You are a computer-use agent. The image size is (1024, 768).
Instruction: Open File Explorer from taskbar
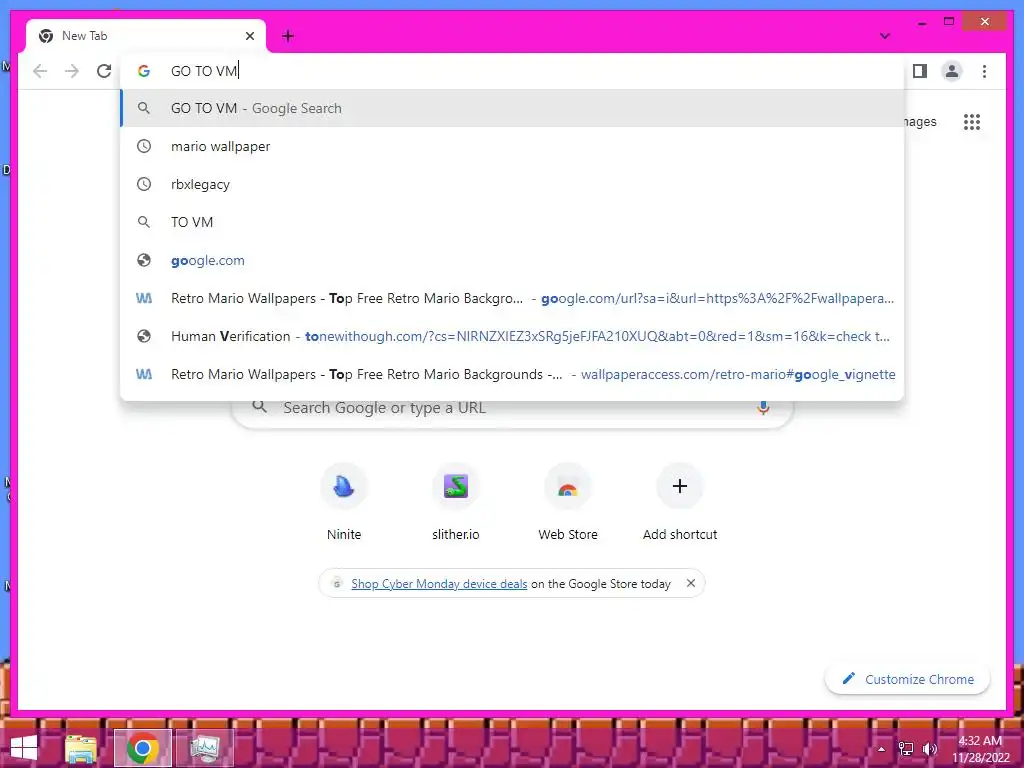[x=81, y=748]
